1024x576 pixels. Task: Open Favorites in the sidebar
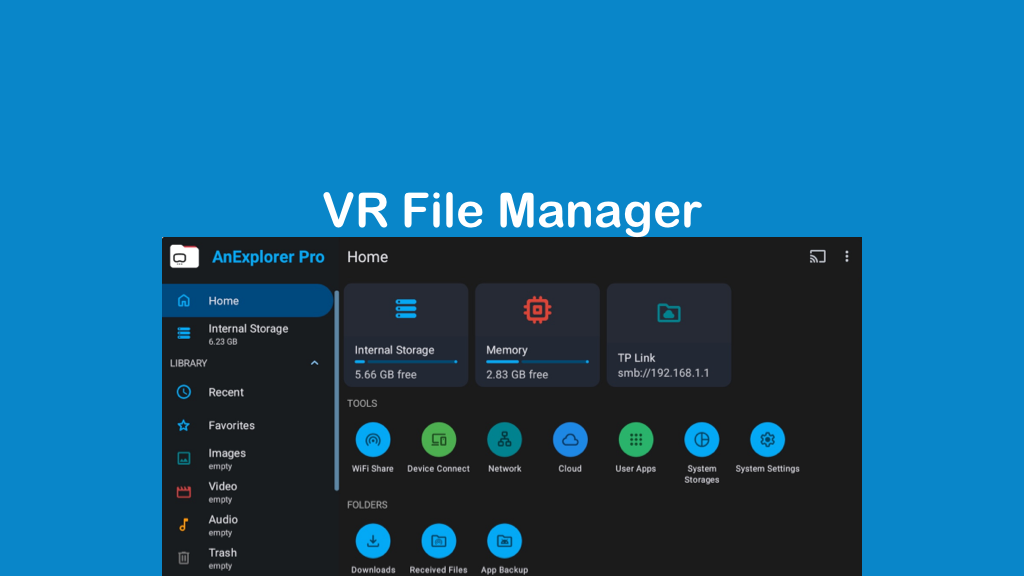click(x=231, y=425)
